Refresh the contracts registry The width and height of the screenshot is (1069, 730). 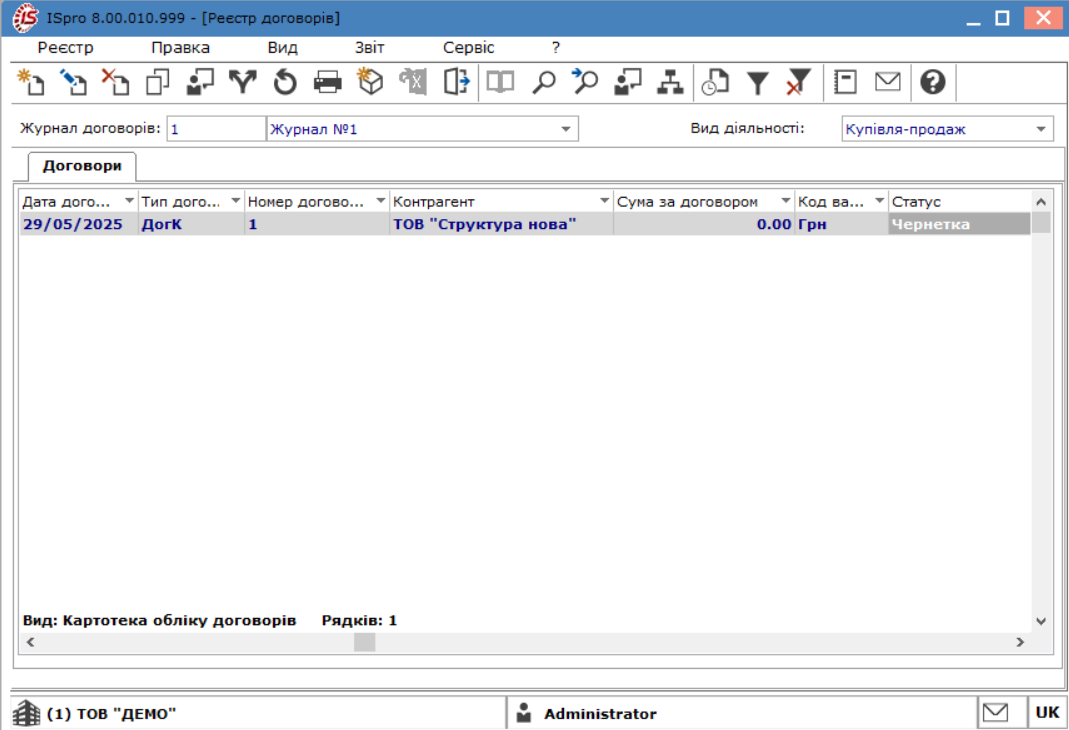[x=285, y=82]
